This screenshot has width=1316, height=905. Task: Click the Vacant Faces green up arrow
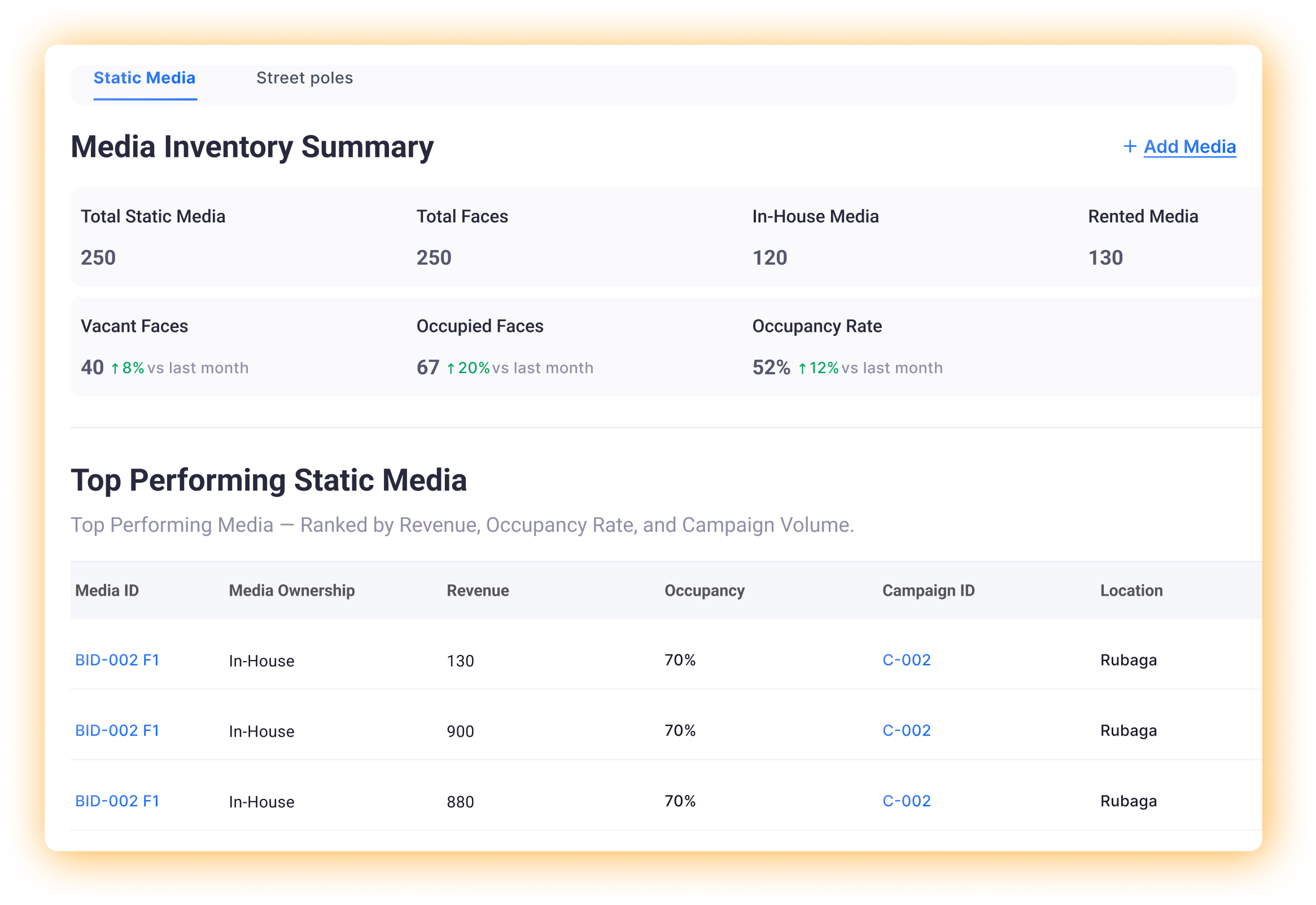tap(115, 369)
